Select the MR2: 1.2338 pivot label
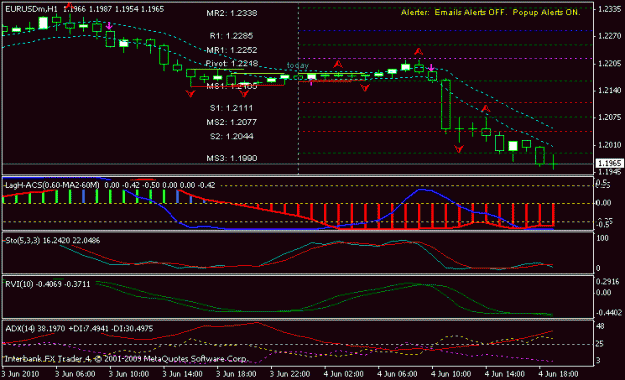 [x=232, y=13]
